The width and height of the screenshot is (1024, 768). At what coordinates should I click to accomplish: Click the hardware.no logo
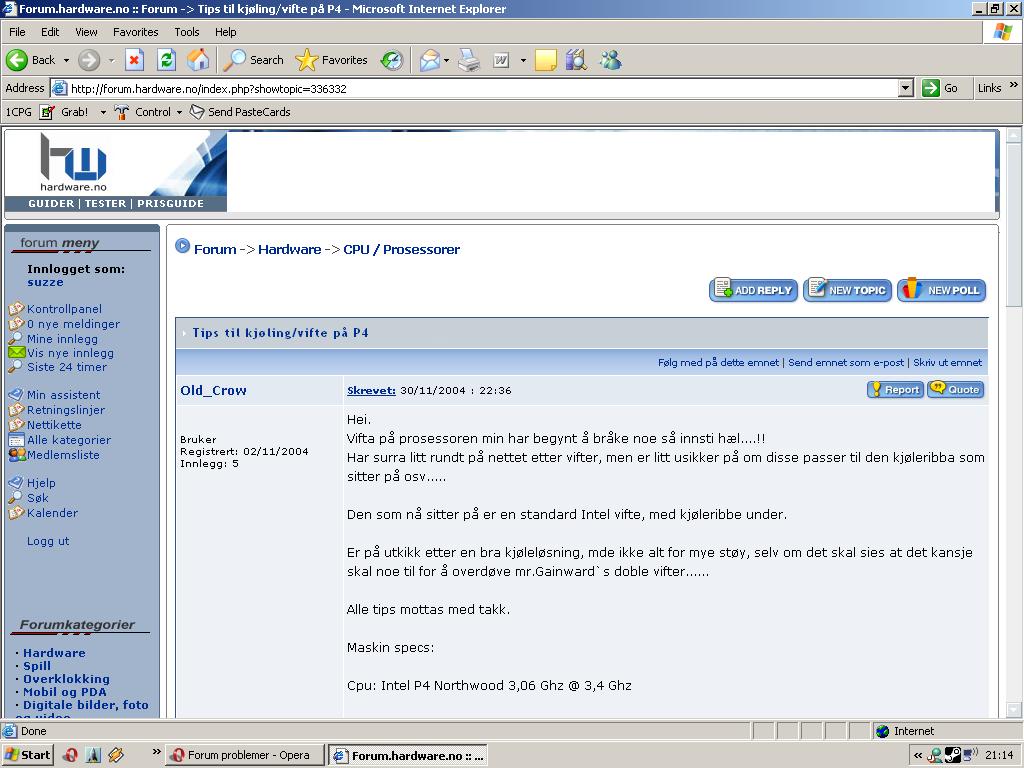pyautogui.click(x=74, y=162)
